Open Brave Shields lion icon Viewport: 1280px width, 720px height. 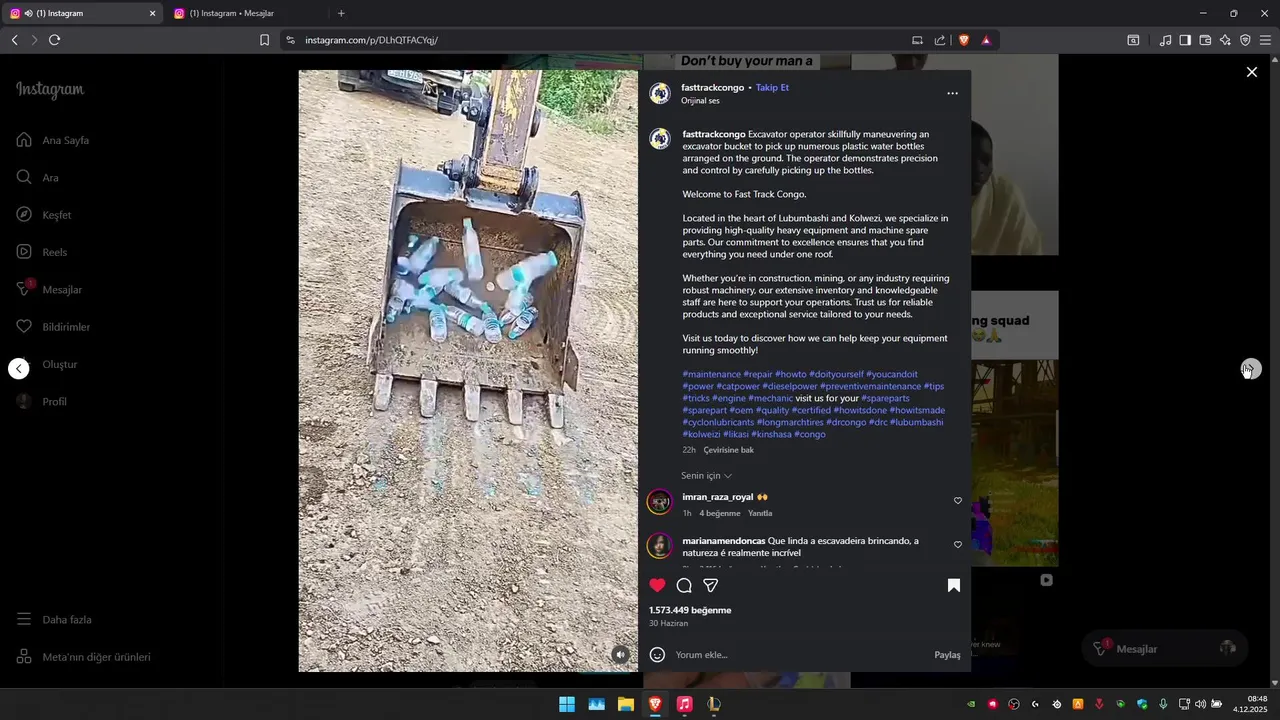pos(964,40)
